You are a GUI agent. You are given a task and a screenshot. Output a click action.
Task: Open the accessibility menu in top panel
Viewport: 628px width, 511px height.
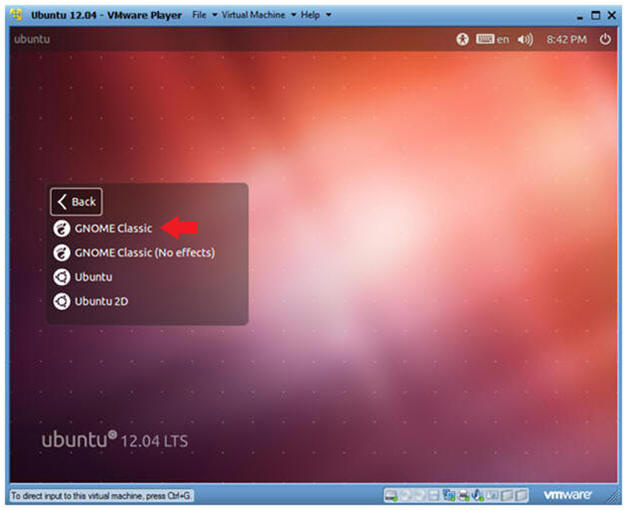coord(462,39)
